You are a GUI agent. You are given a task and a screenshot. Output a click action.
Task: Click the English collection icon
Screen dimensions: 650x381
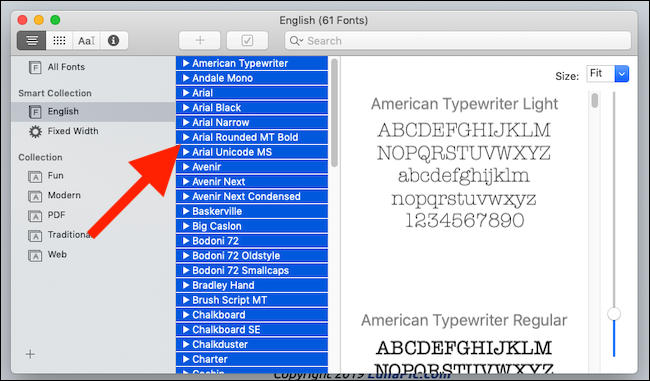click(35, 112)
